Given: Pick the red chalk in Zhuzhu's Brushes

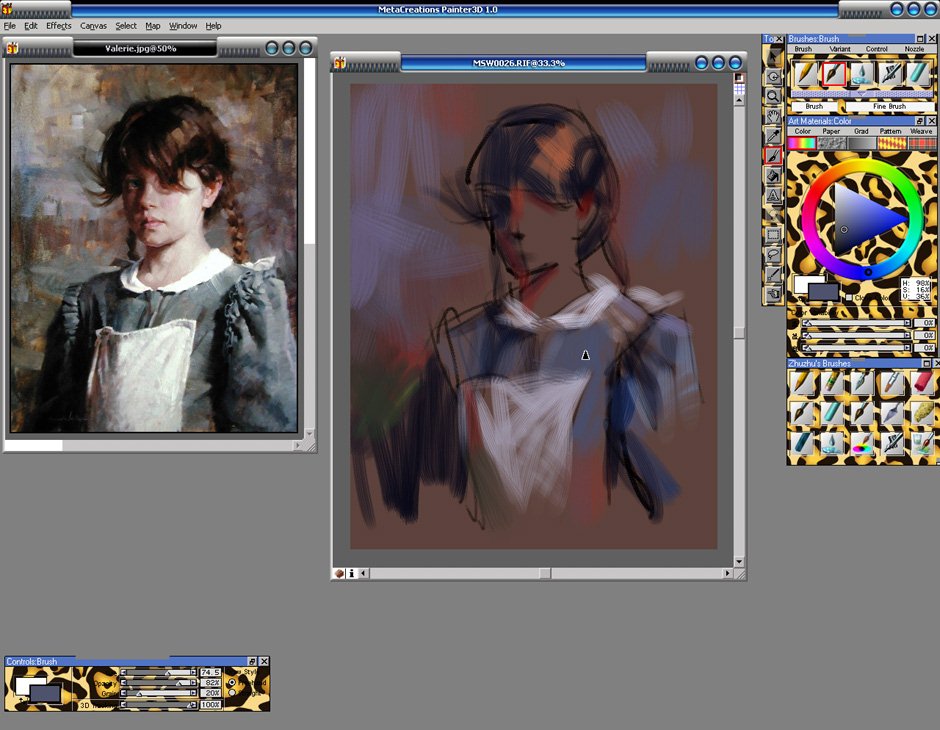Looking at the screenshot, I should click(922, 382).
